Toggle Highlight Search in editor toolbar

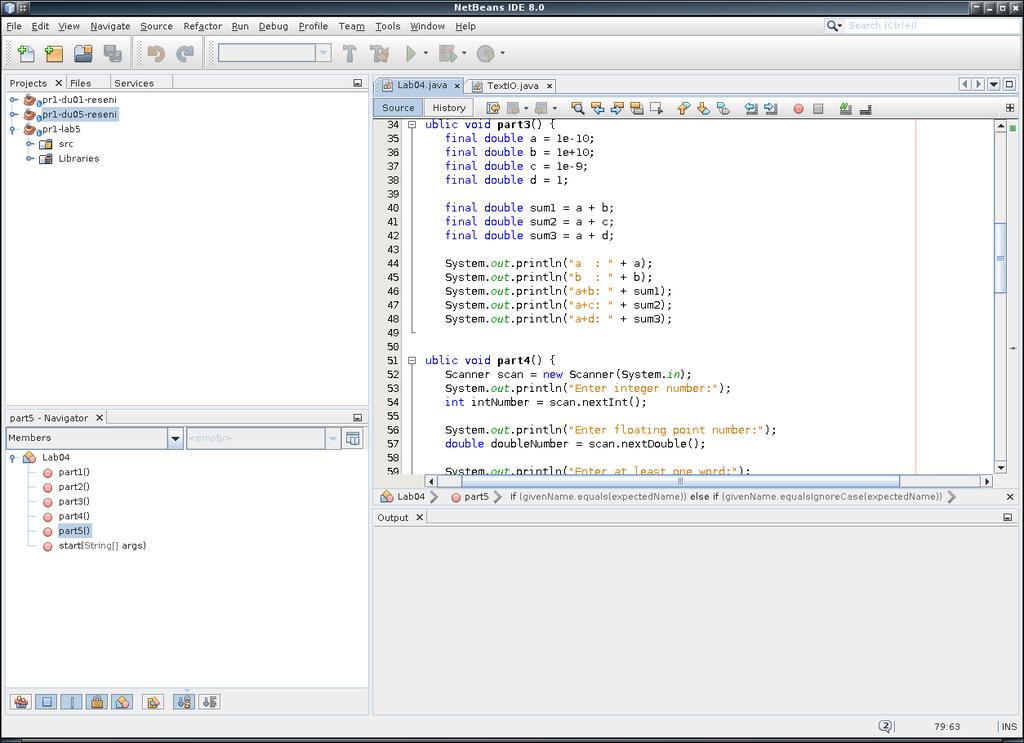637,108
